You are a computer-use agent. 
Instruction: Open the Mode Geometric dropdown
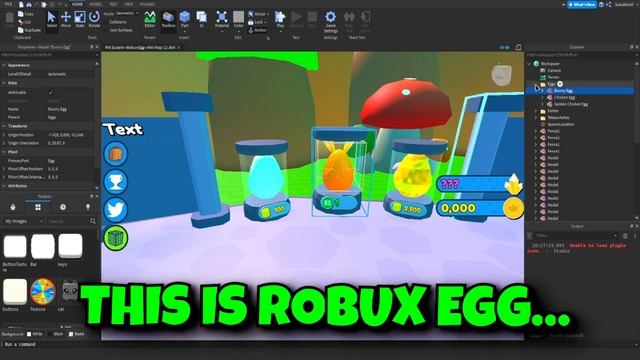click(x=126, y=13)
